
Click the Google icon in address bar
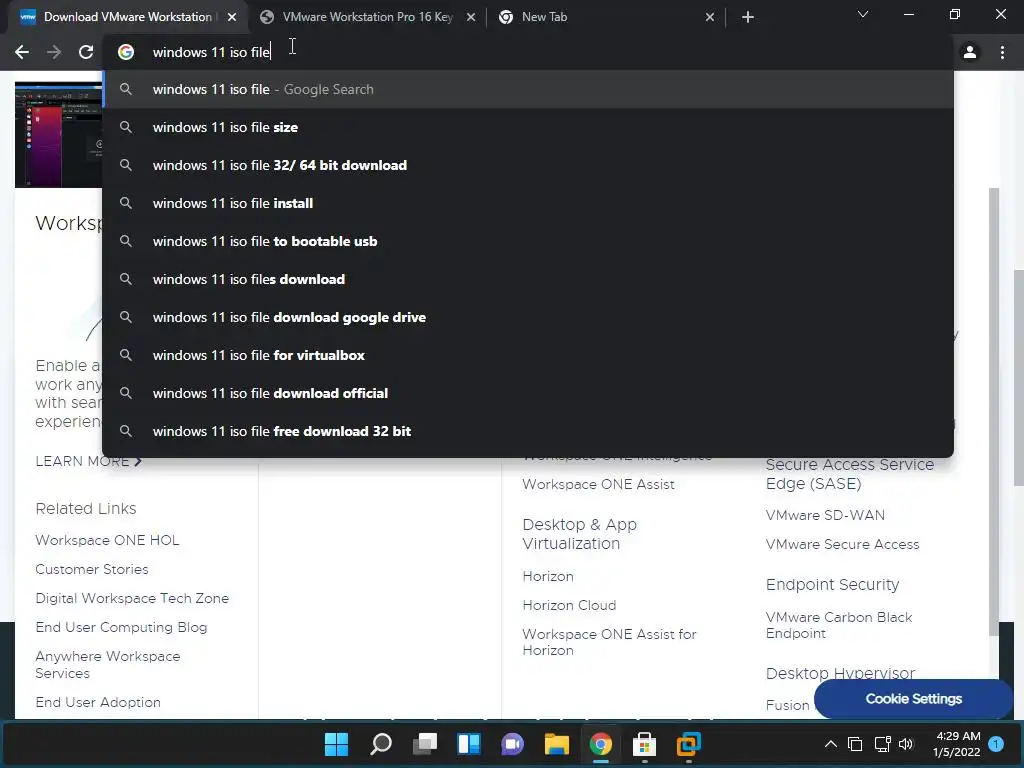point(126,52)
